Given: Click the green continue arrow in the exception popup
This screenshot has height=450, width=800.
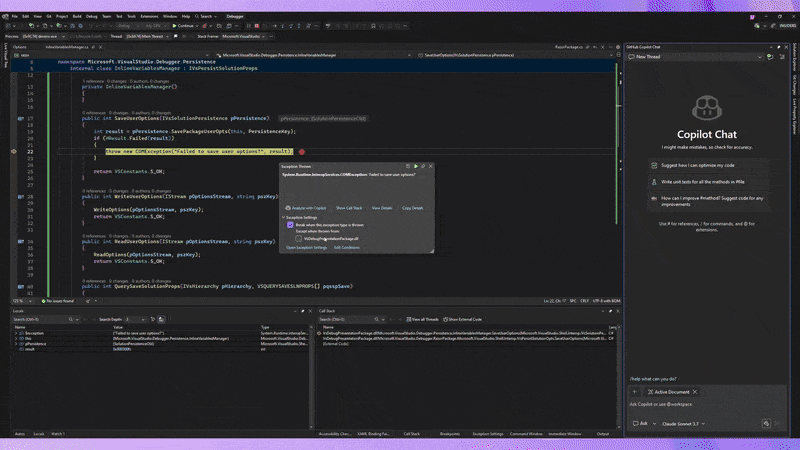Looking at the screenshot, I should [x=416, y=166].
